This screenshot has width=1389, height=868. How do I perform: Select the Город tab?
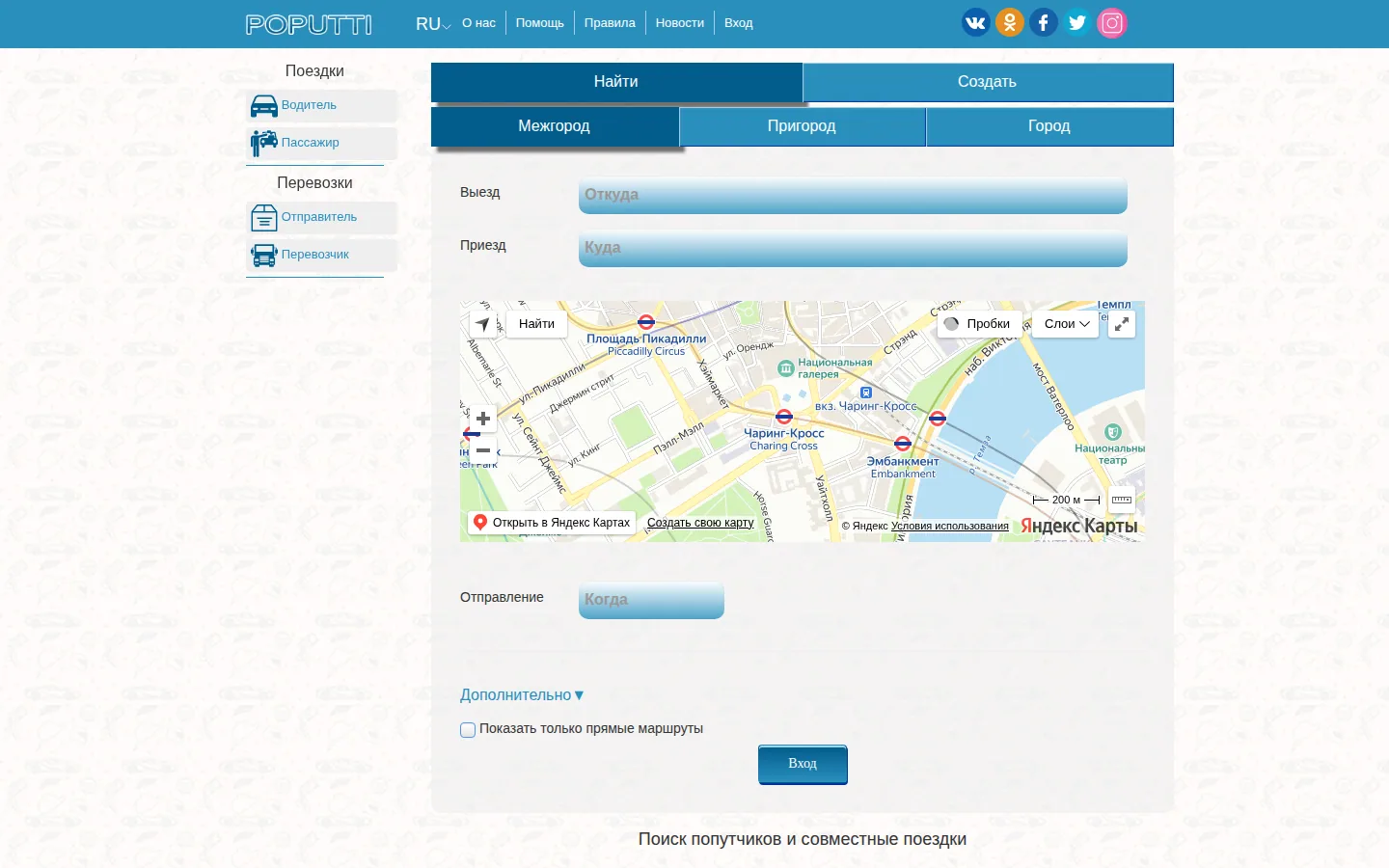click(x=1049, y=126)
